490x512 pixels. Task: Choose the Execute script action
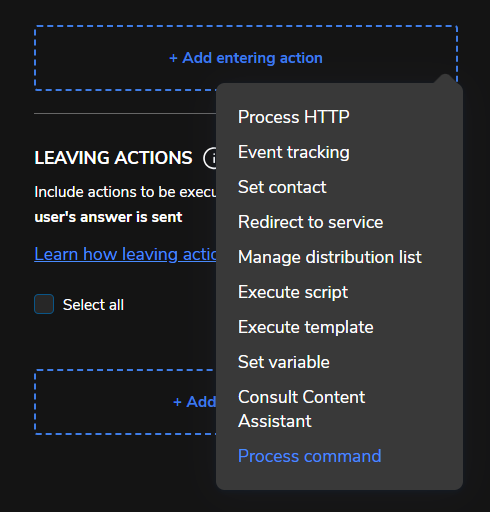pos(293,292)
